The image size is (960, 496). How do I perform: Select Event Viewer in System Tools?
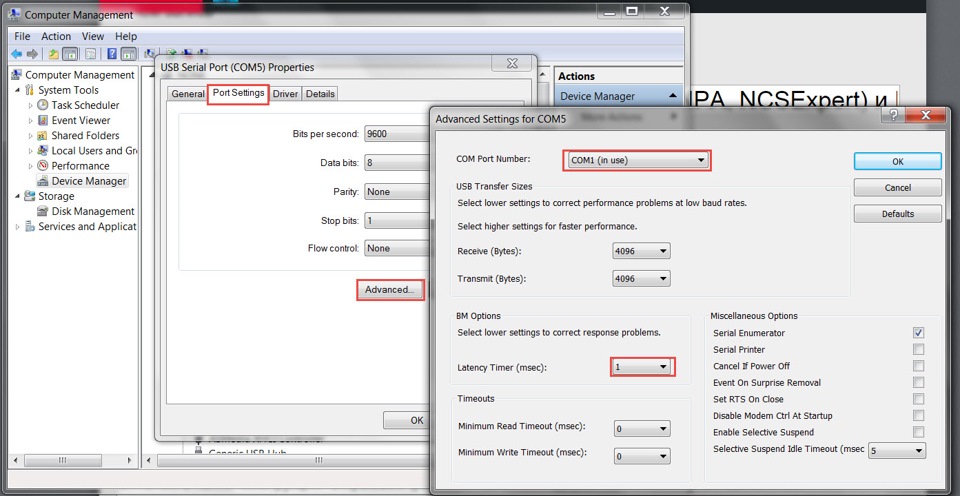[x=80, y=120]
